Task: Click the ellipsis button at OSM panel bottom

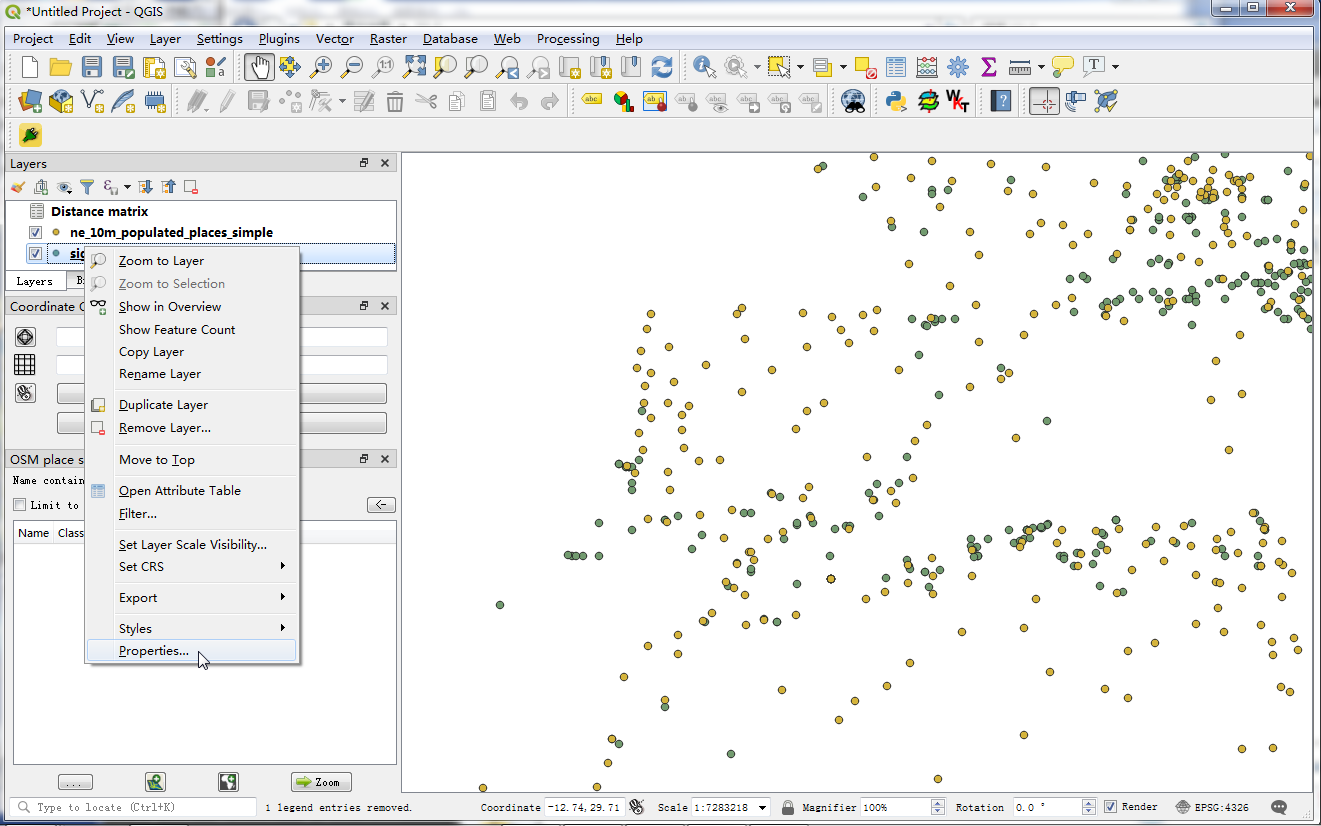Action: click(76, 782)
